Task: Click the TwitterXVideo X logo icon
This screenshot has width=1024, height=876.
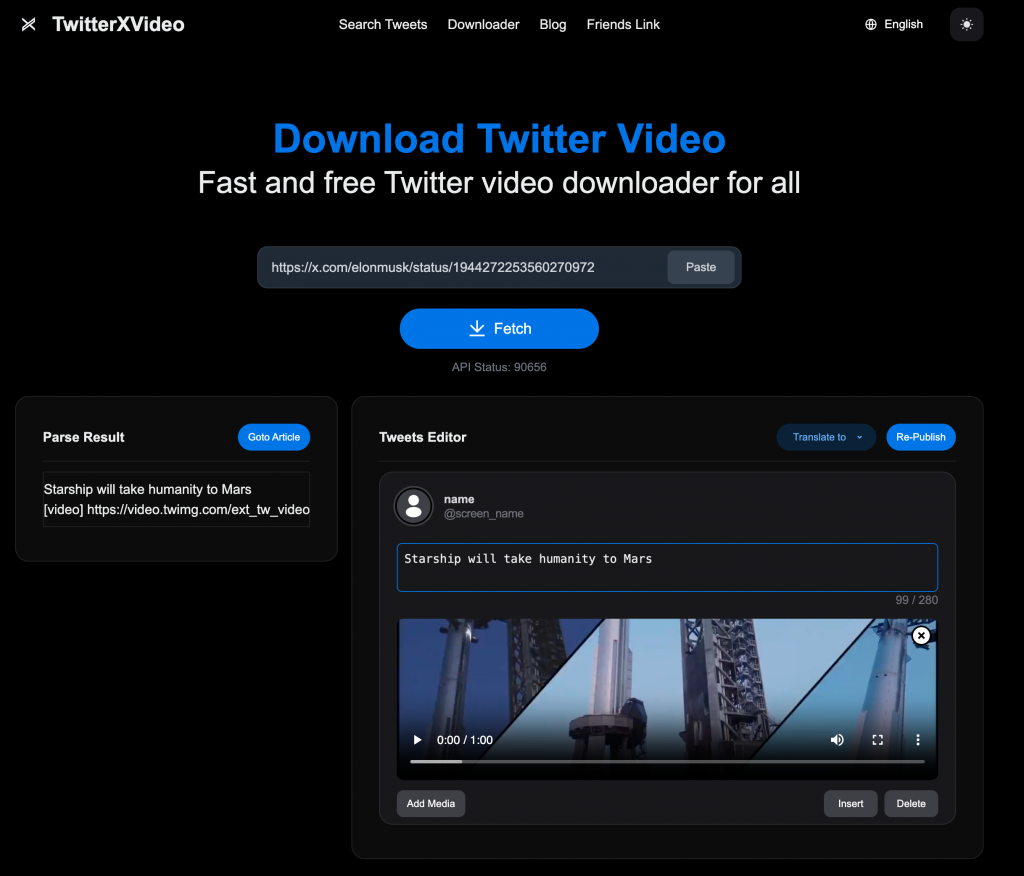Action: 28,24
